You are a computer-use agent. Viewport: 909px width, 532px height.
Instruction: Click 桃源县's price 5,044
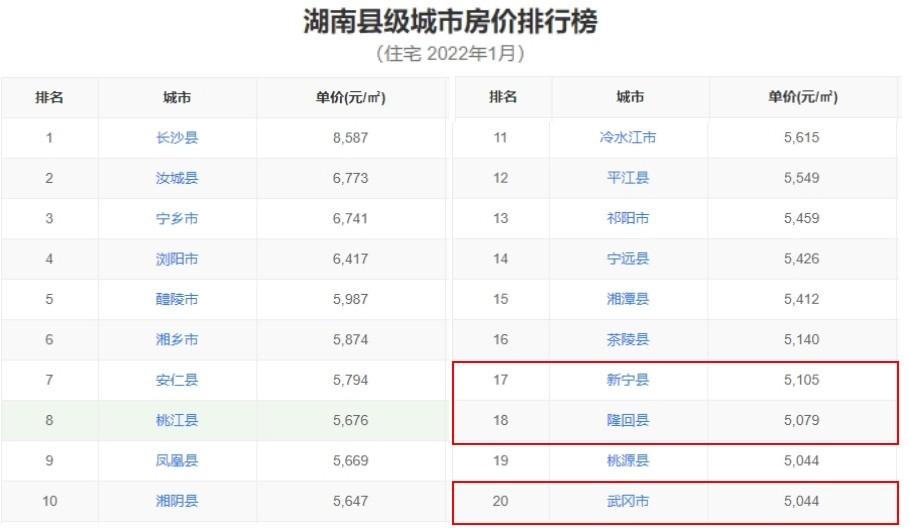tap(802, 461)
